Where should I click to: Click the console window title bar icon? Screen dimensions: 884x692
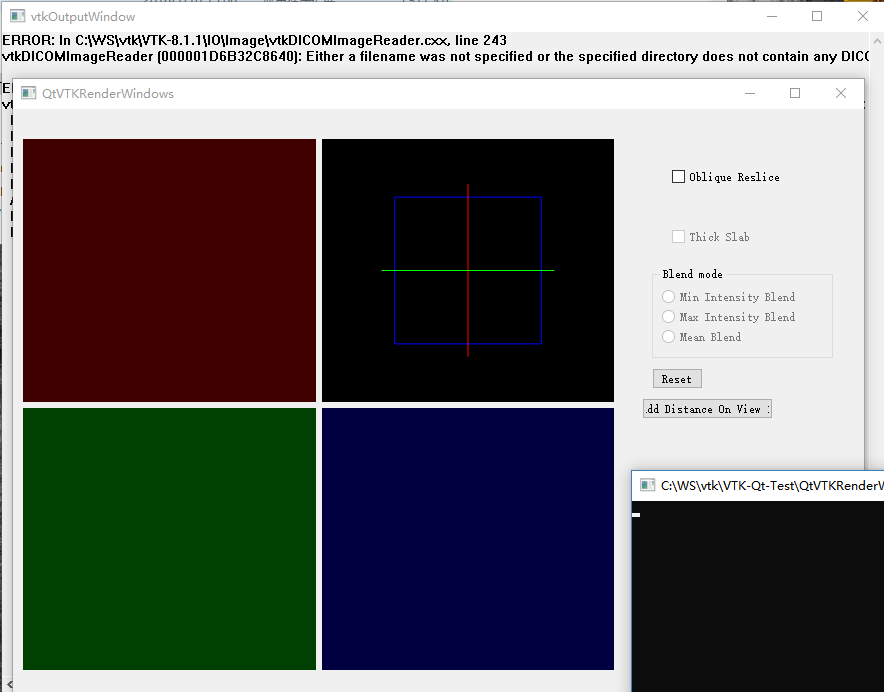coord(646,485)
